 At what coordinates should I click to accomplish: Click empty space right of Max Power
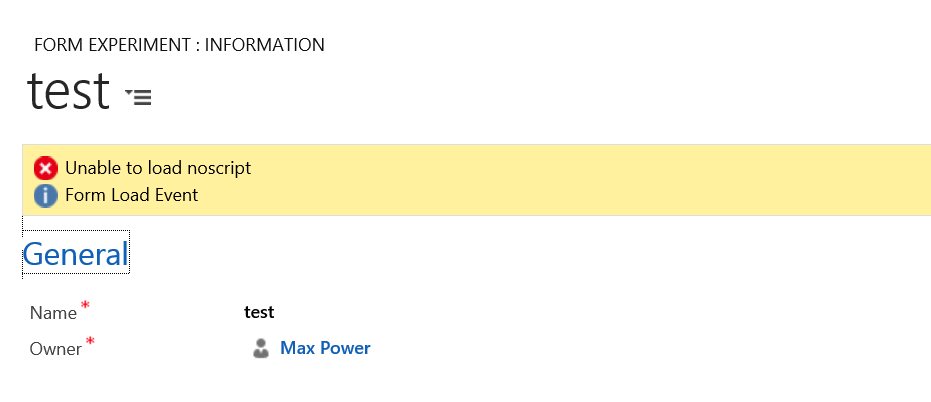pos(600,348)
